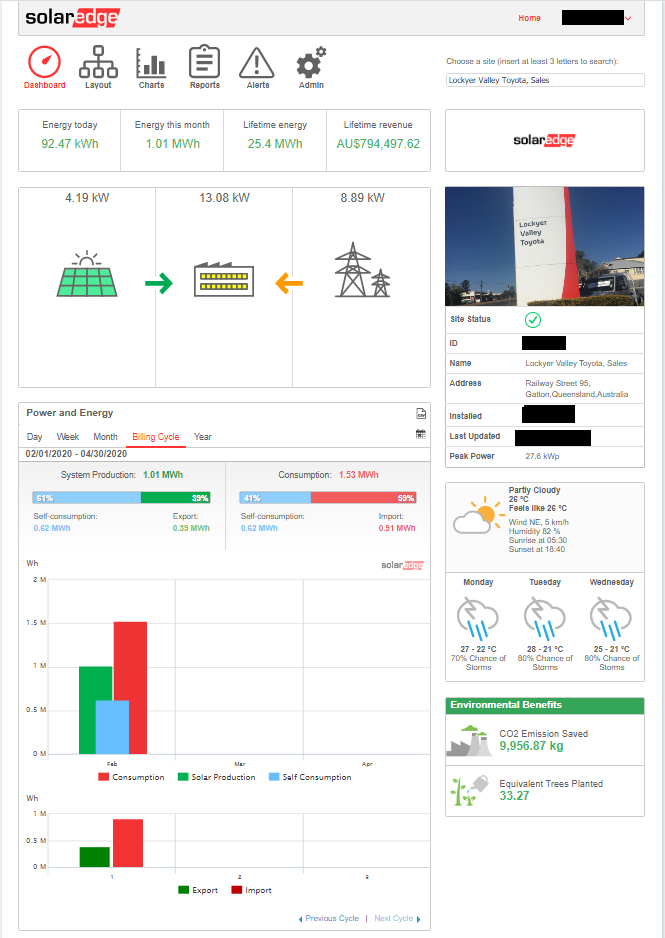Click Tuesday's storm forecast icon
This screenshot has width=665, height=938.
(x=545, y=619)
